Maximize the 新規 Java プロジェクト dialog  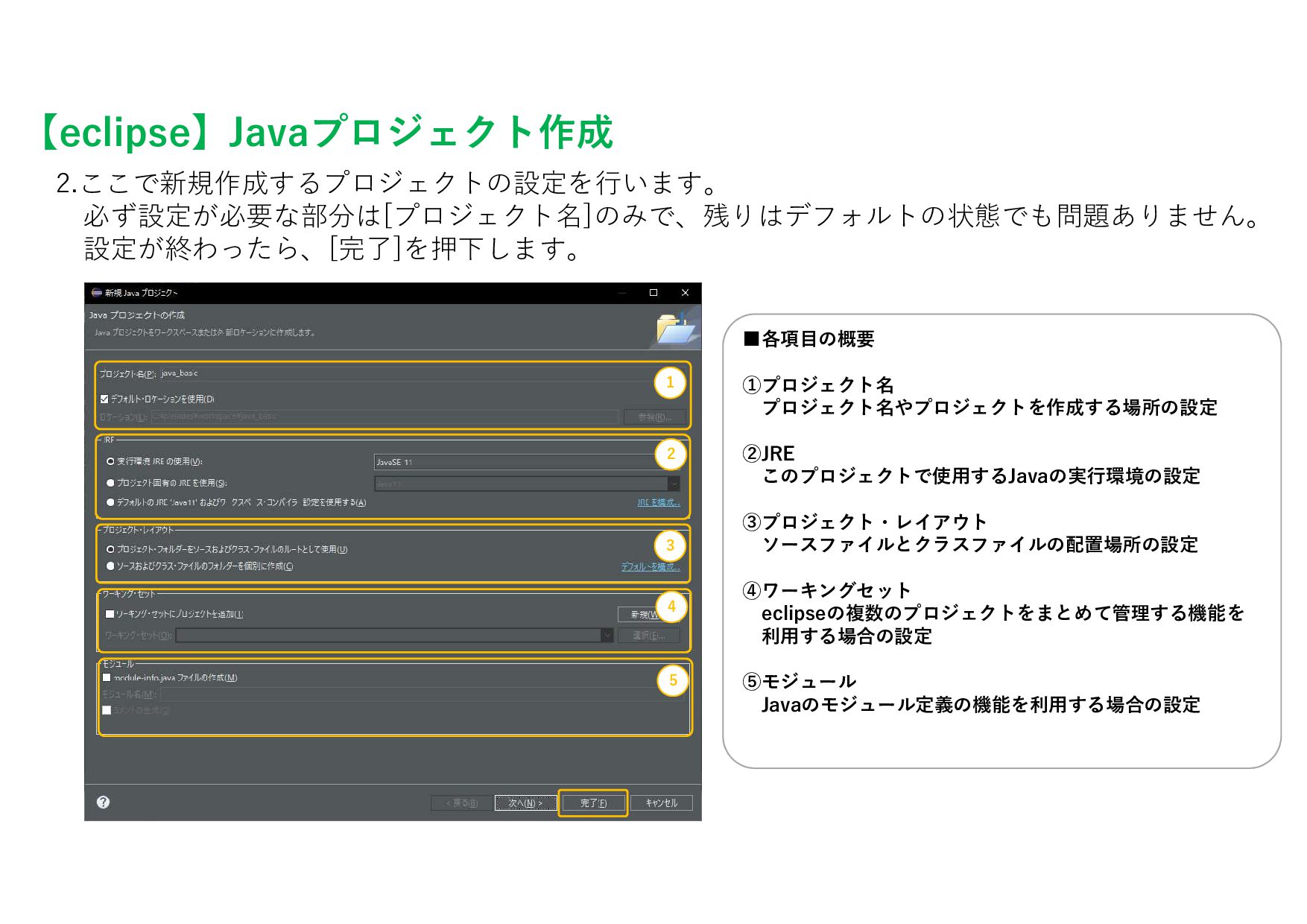tap(653, 292)
